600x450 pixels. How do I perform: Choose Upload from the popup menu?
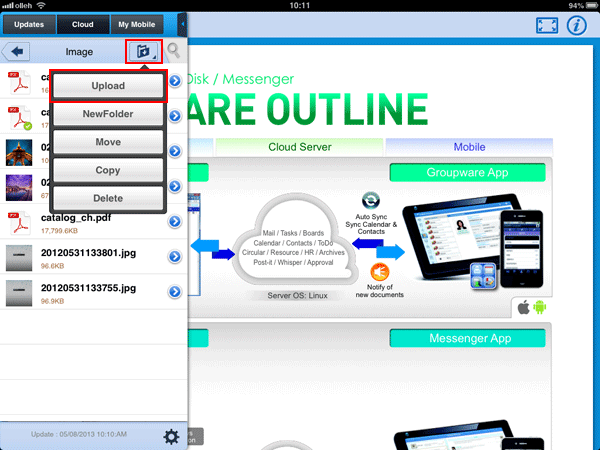coord(108,87)
